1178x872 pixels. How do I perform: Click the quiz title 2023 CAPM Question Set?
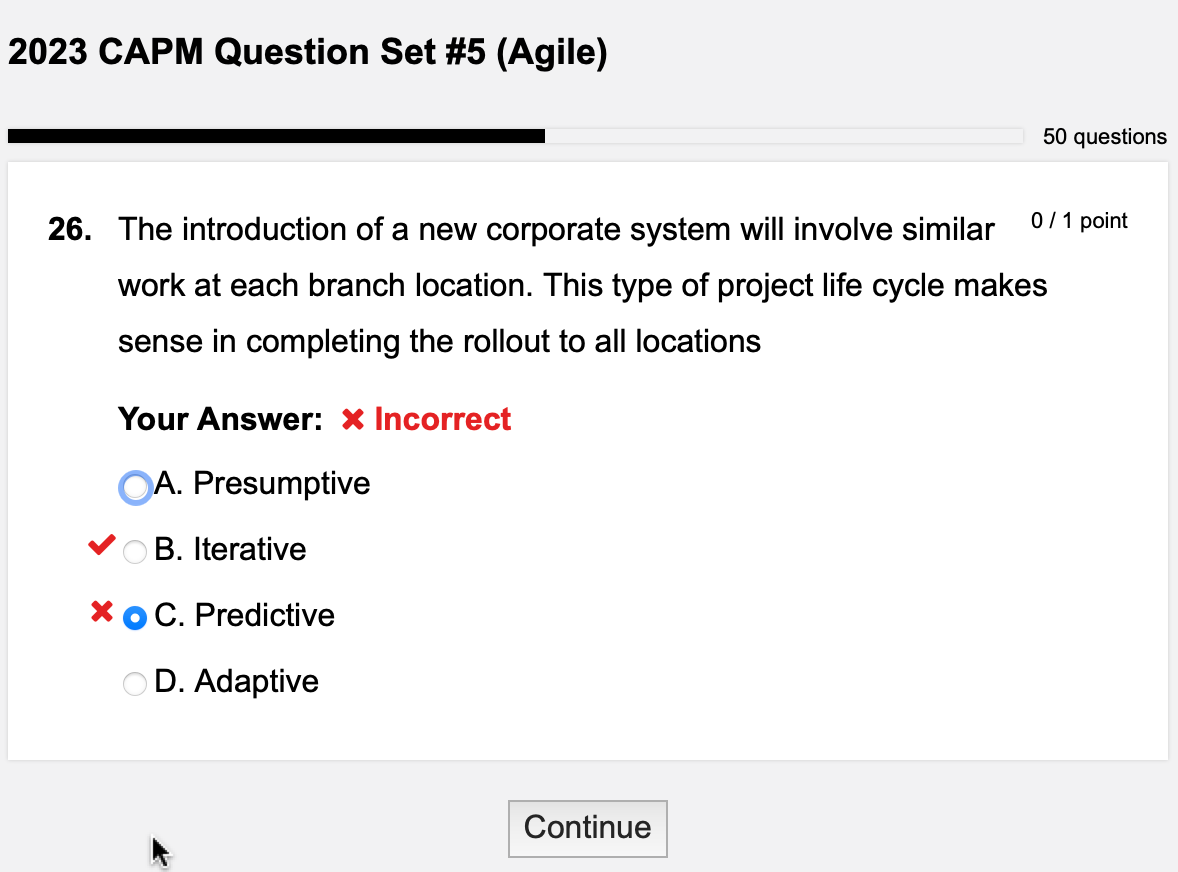(x=307, y=51)
